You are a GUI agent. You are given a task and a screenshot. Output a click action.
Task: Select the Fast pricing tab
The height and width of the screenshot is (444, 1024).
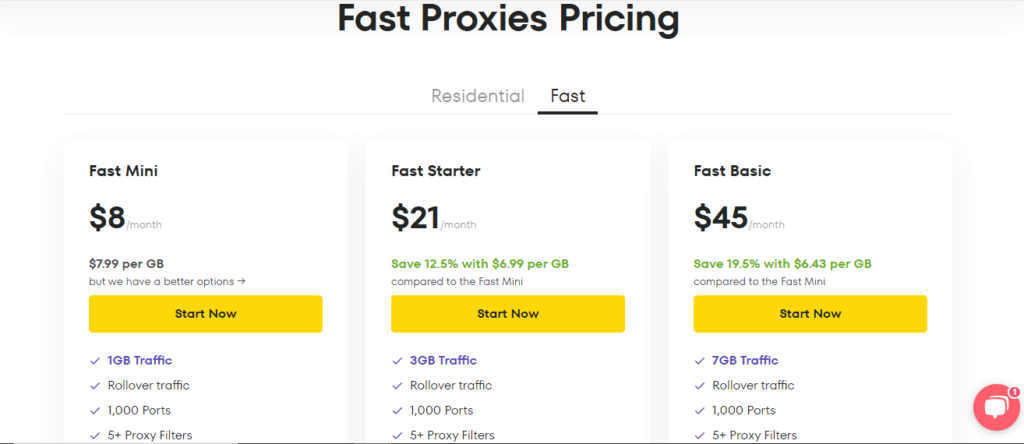(567, 96)
